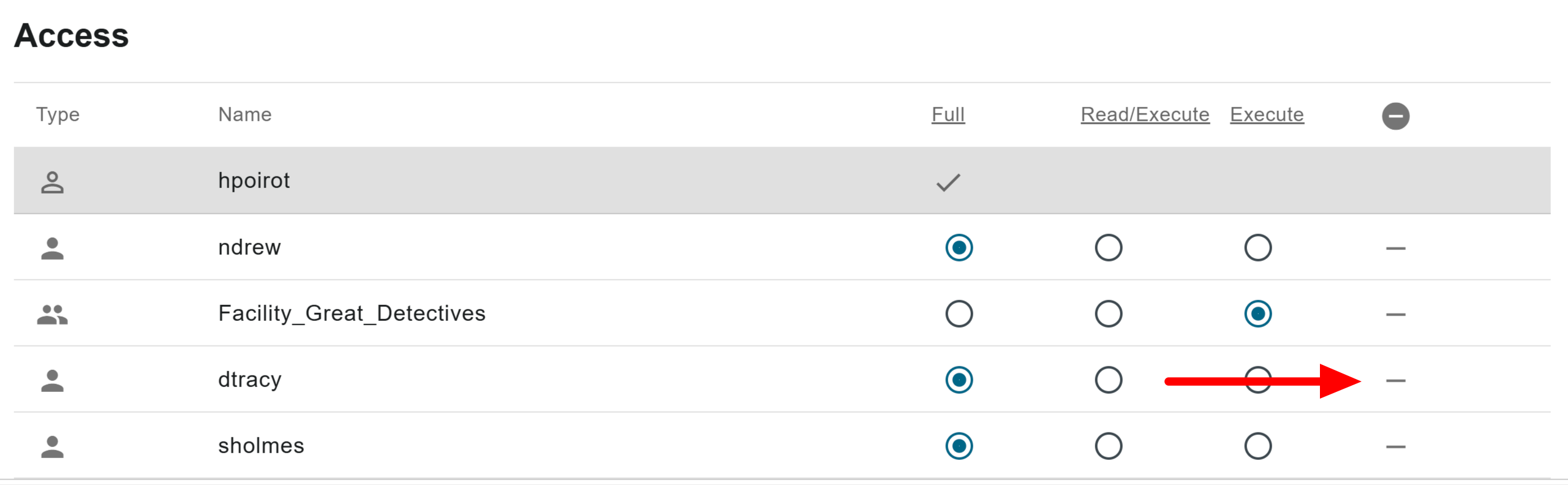Click the Execute column header link
Screen dimensions: 1568x485
pyautogui.click(x=1267, y=115)
